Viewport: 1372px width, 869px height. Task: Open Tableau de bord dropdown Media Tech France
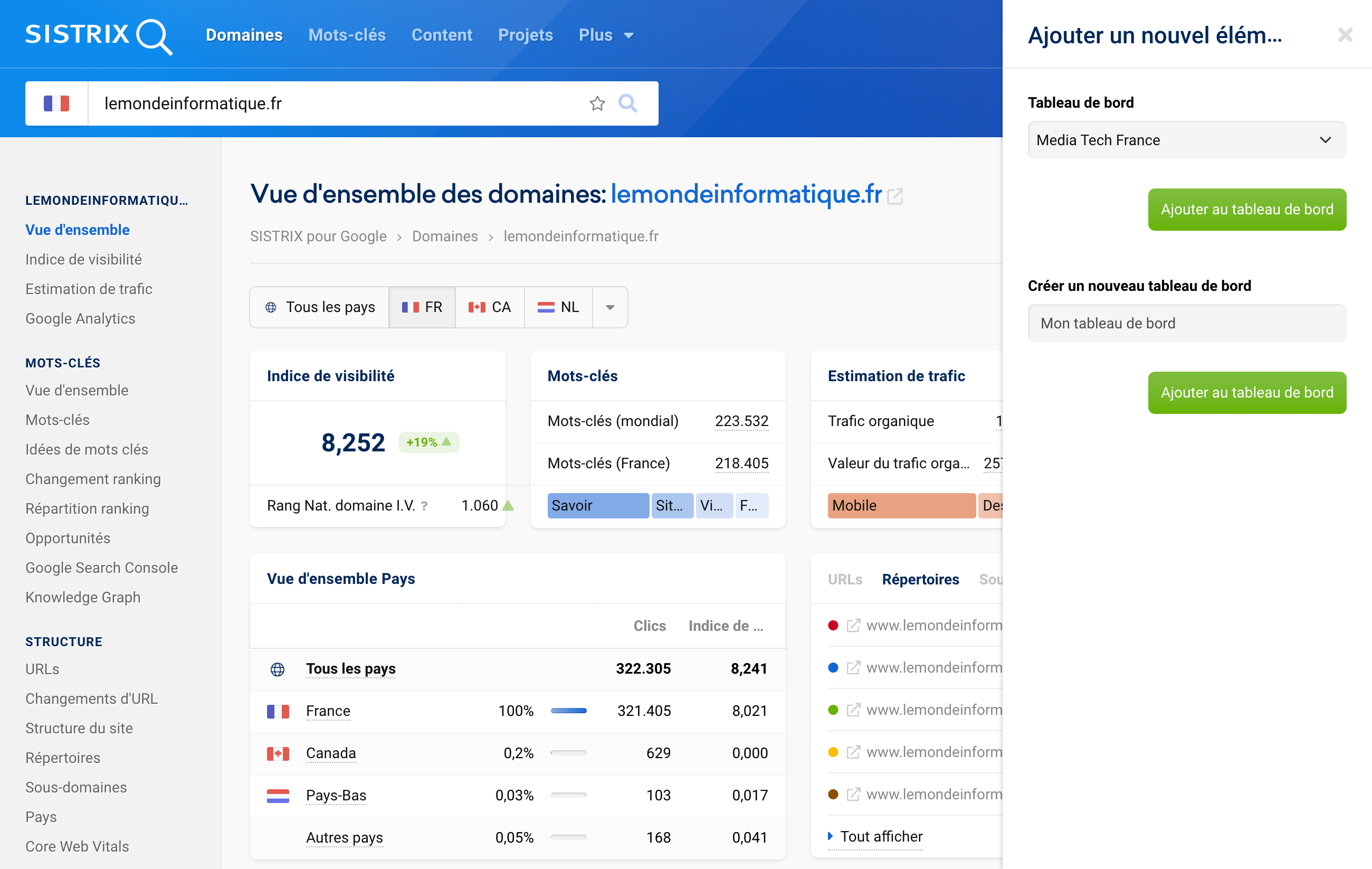tap(1187, 140)
